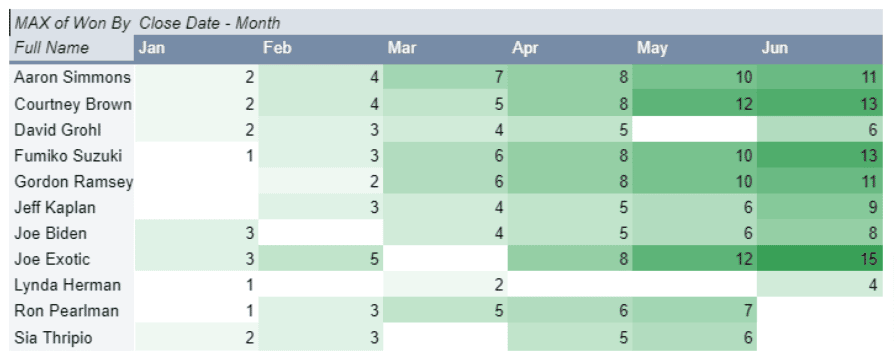Click the MAX of Won By cell
The height and width of the screenshot is (360, 894).
(72, 23)
